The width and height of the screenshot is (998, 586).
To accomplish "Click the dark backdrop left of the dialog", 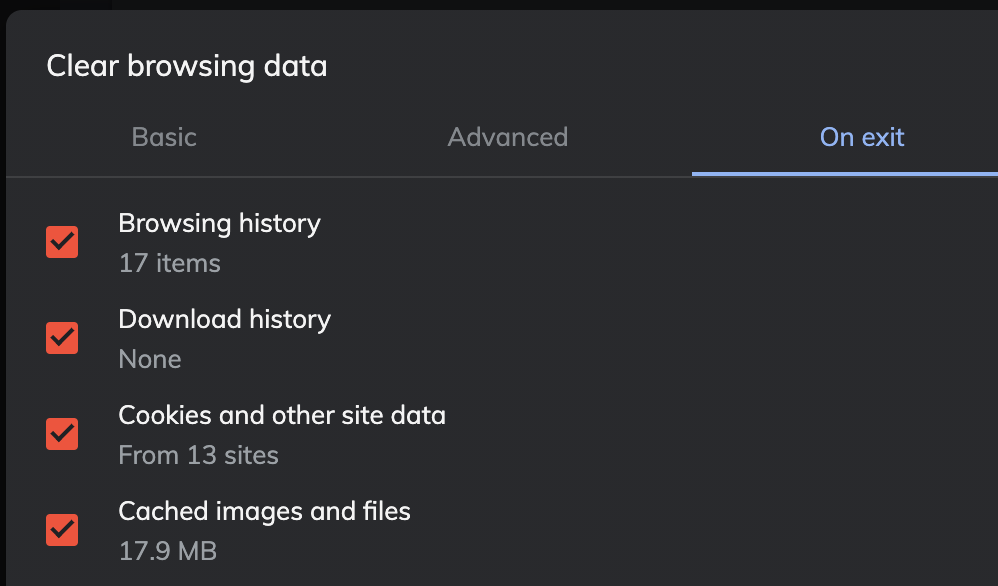I will click(2, 300).
